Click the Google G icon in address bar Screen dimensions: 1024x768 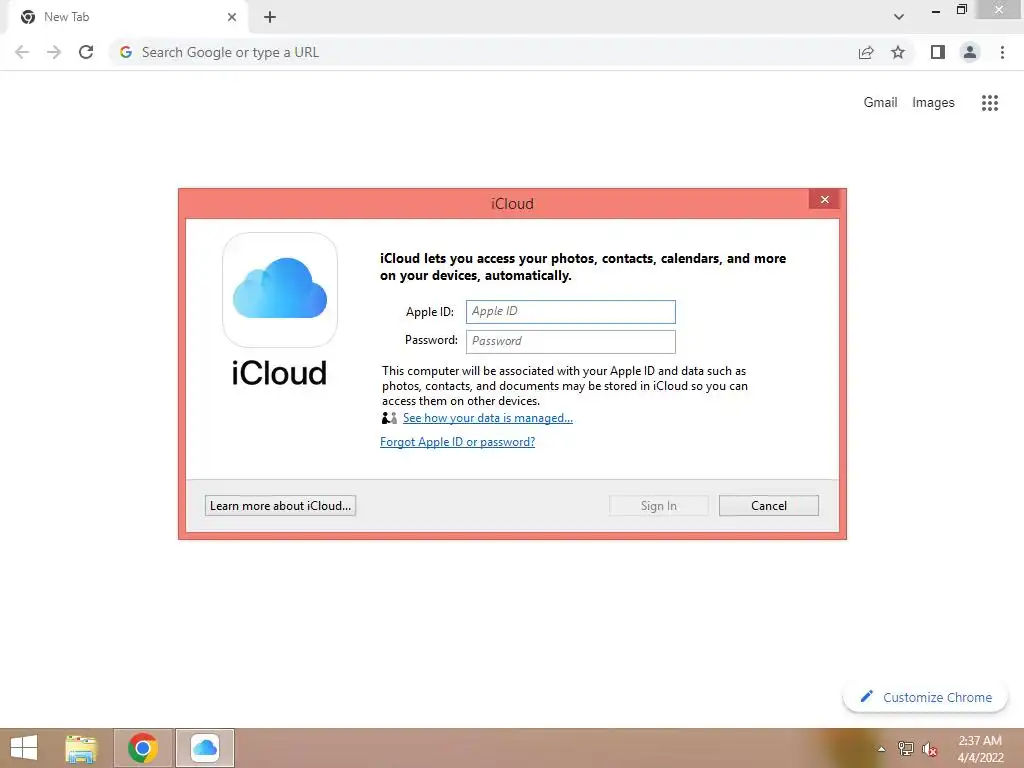point(126,52)
